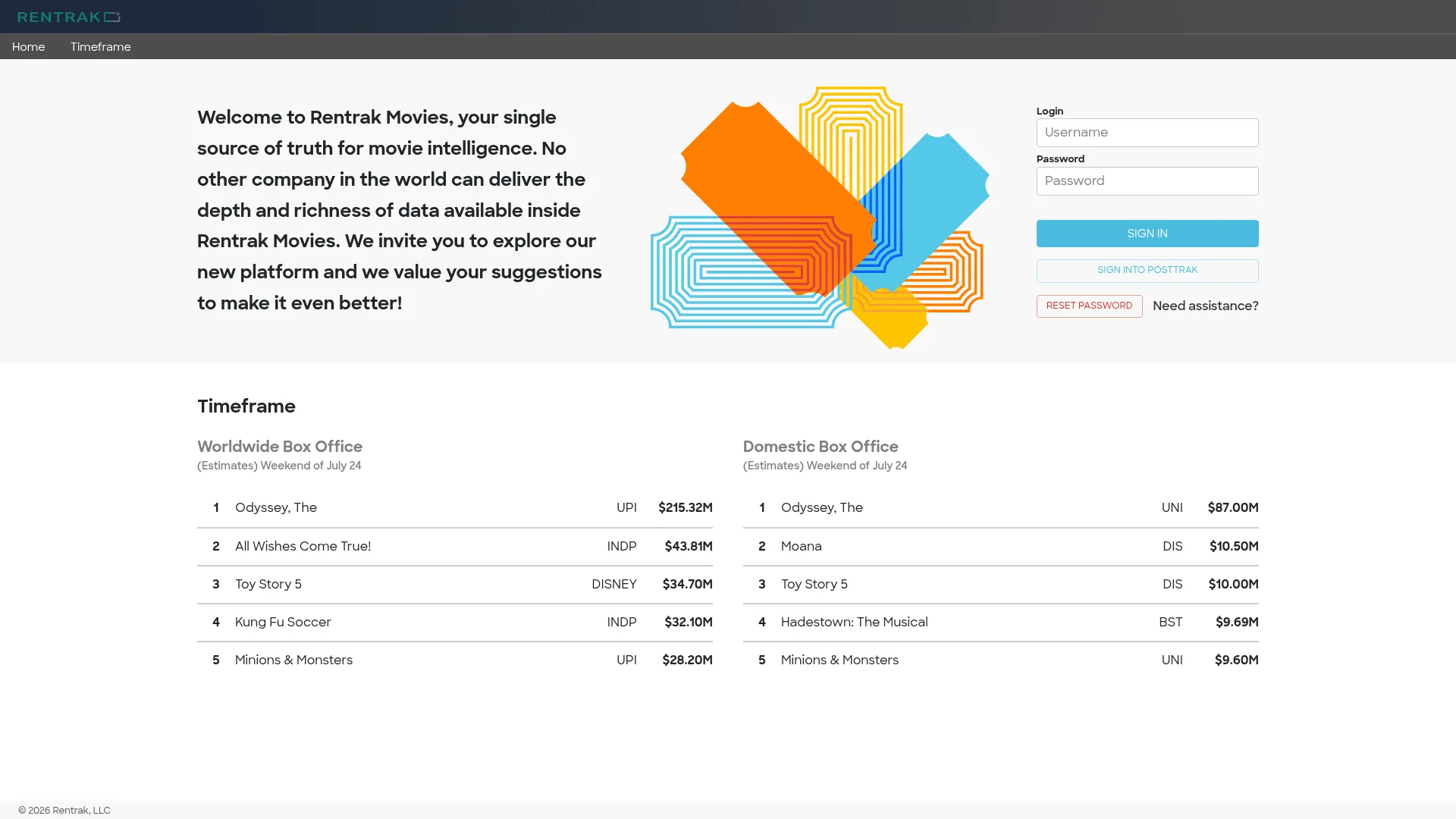Click the $34.70M gross value
The image size is (1456, 819).
(x=688, y=585)
